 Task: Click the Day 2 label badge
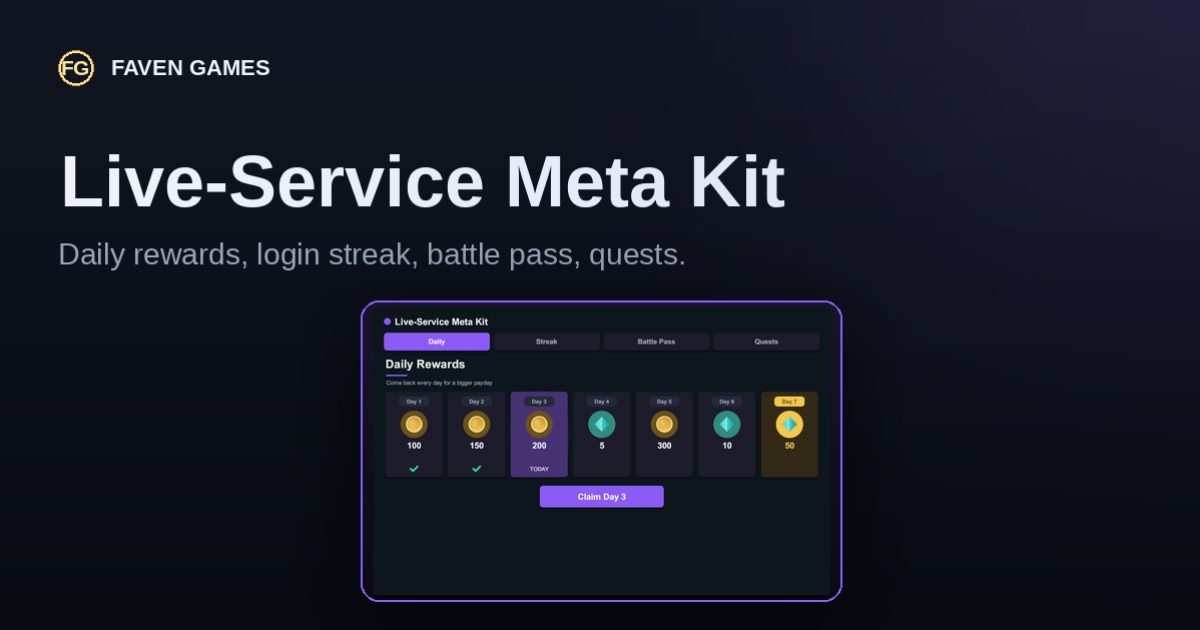click(x=476, y=401)
